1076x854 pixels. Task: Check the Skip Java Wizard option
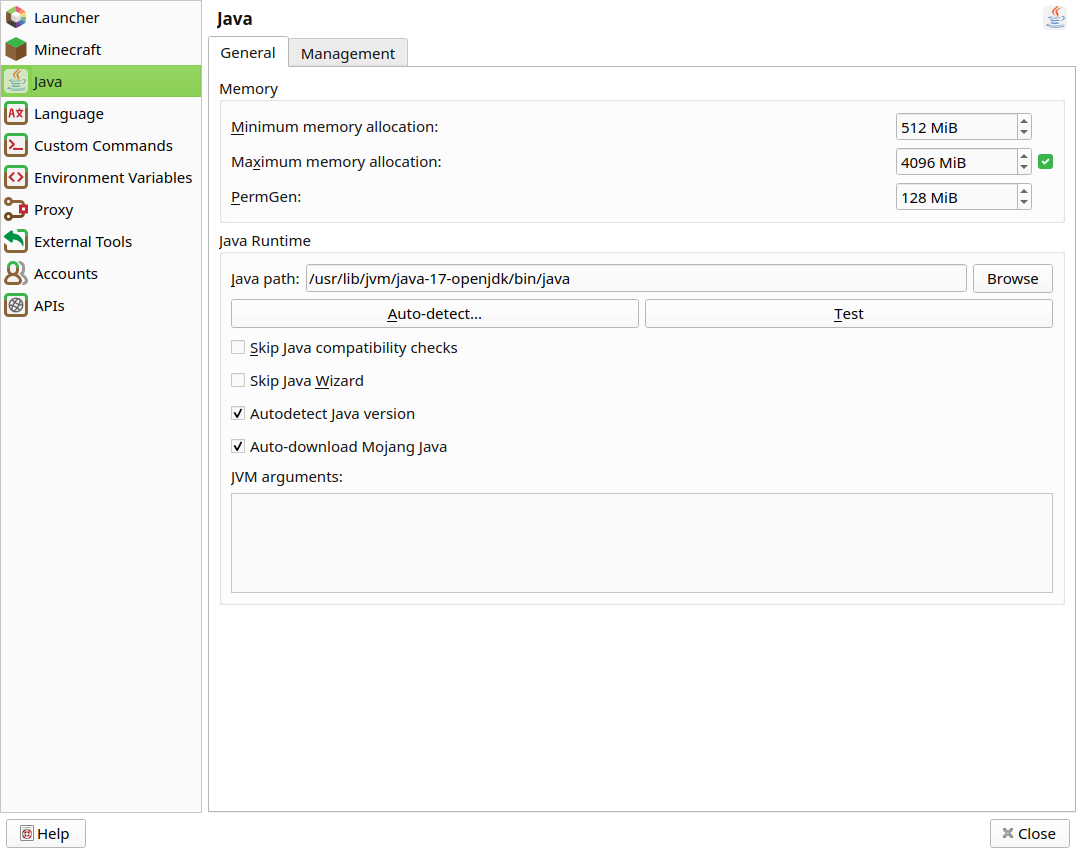[238, 380]
